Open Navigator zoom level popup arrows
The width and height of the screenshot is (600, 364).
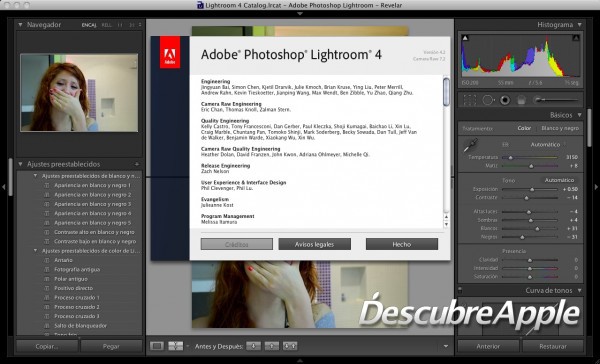coord(140,25)
